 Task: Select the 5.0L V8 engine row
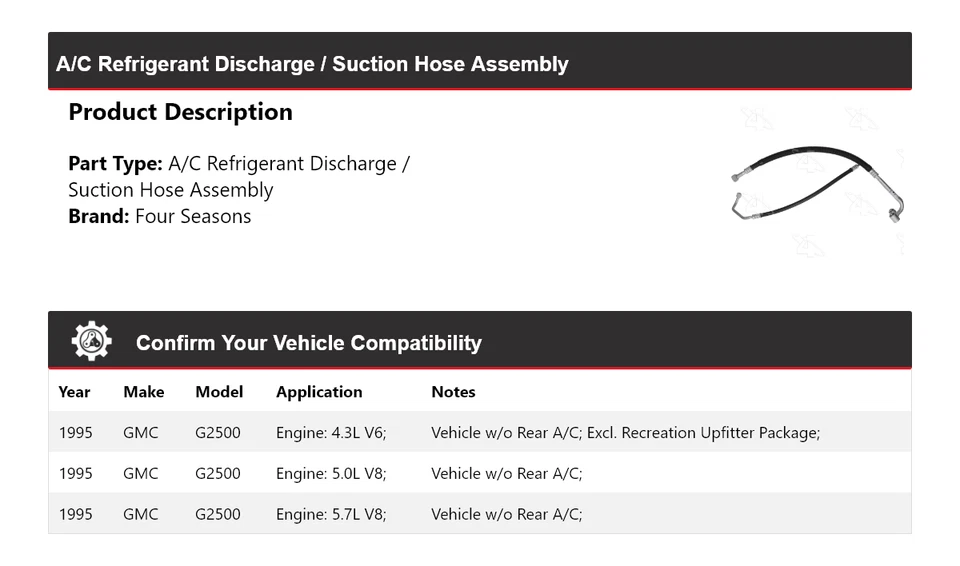click(331, 474)
